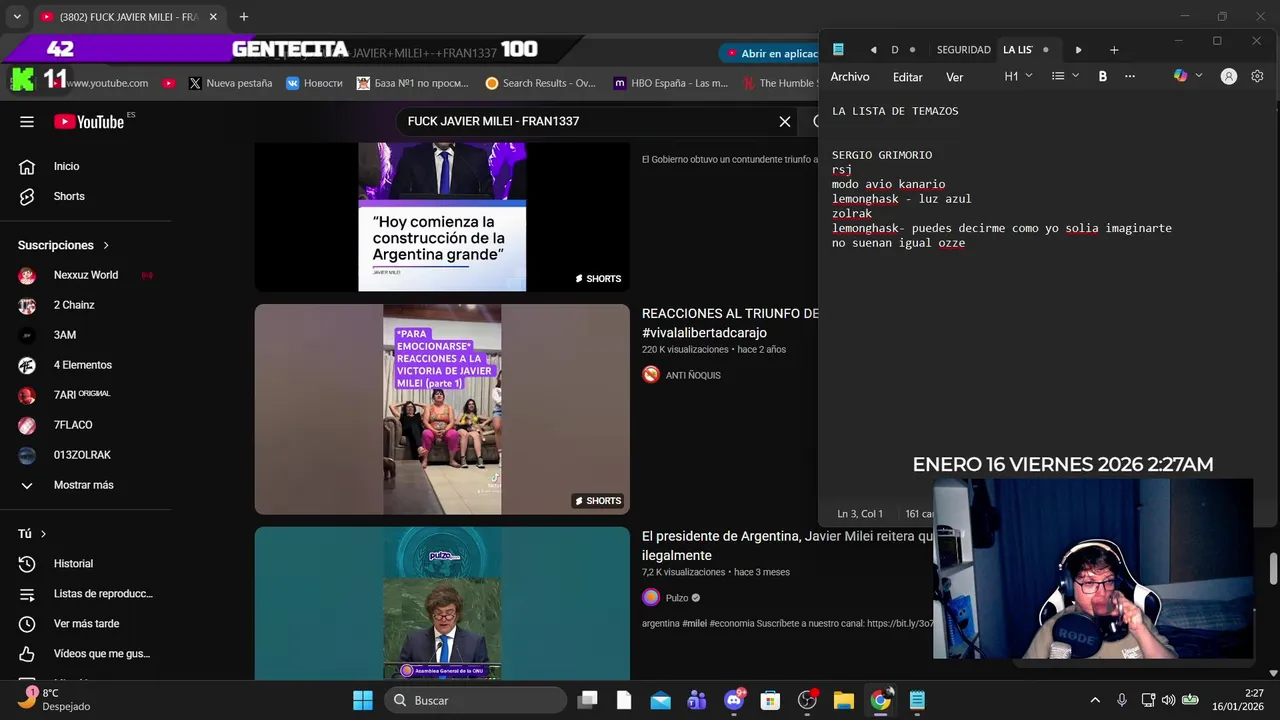Go to the YouTube logo home
The image size is (1280, 720).
click(90, 122)
